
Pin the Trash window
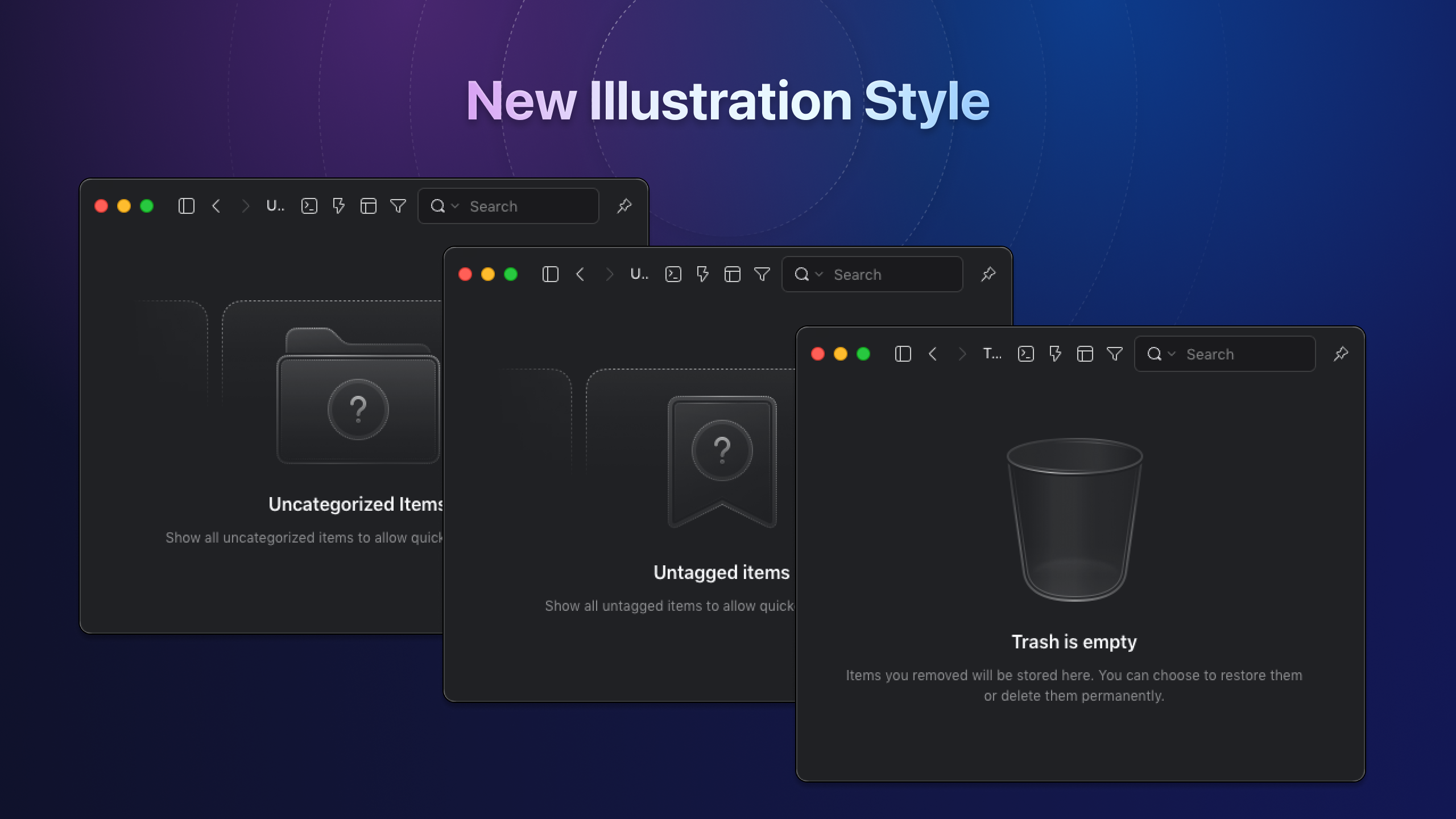click(1341, 354)
